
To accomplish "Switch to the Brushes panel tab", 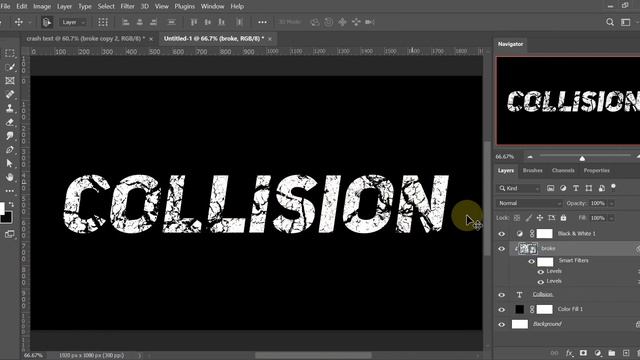I will 532,170.
